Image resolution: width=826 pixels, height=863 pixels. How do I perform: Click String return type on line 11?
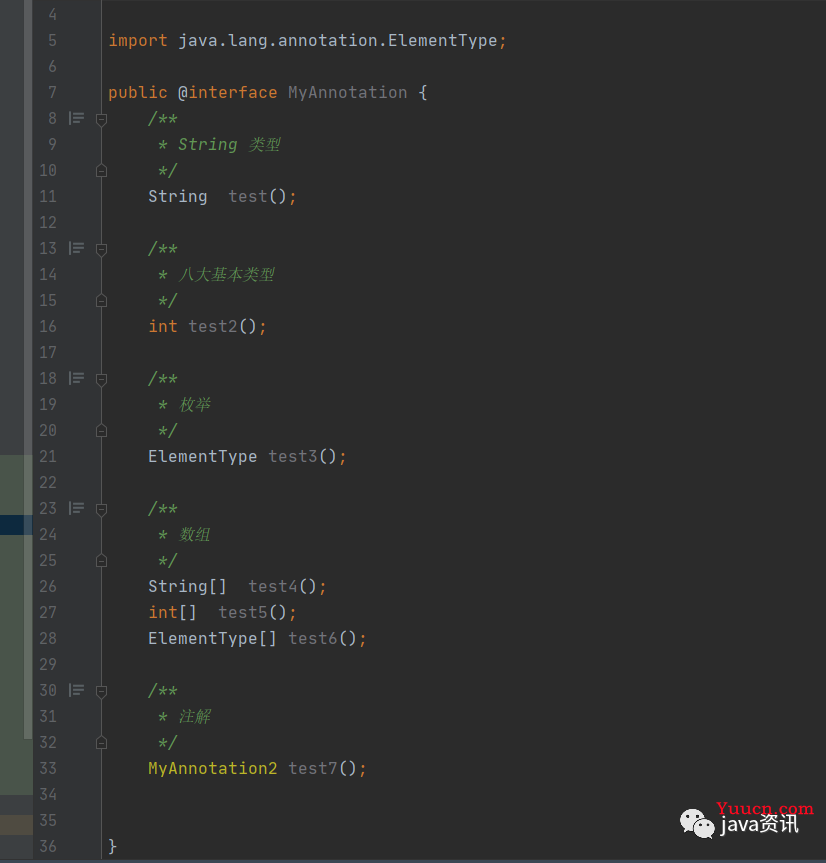pos(178,196)
